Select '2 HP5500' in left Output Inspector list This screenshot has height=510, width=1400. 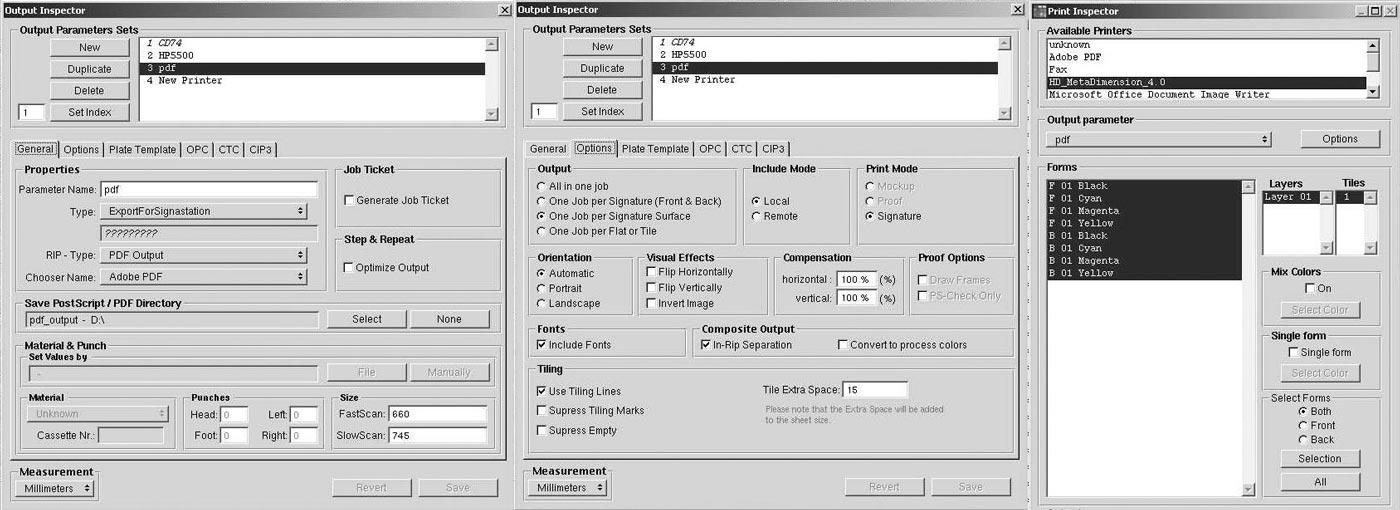312,56
